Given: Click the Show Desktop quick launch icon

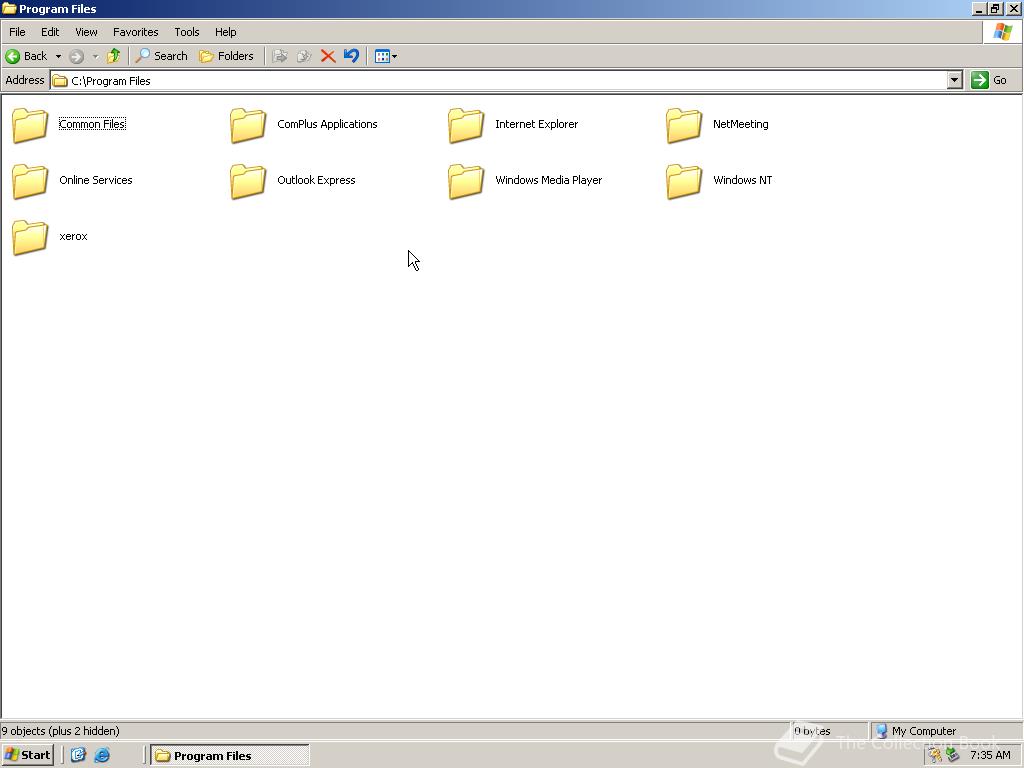Looking at the screenshot, I should [x=78, y=755].
